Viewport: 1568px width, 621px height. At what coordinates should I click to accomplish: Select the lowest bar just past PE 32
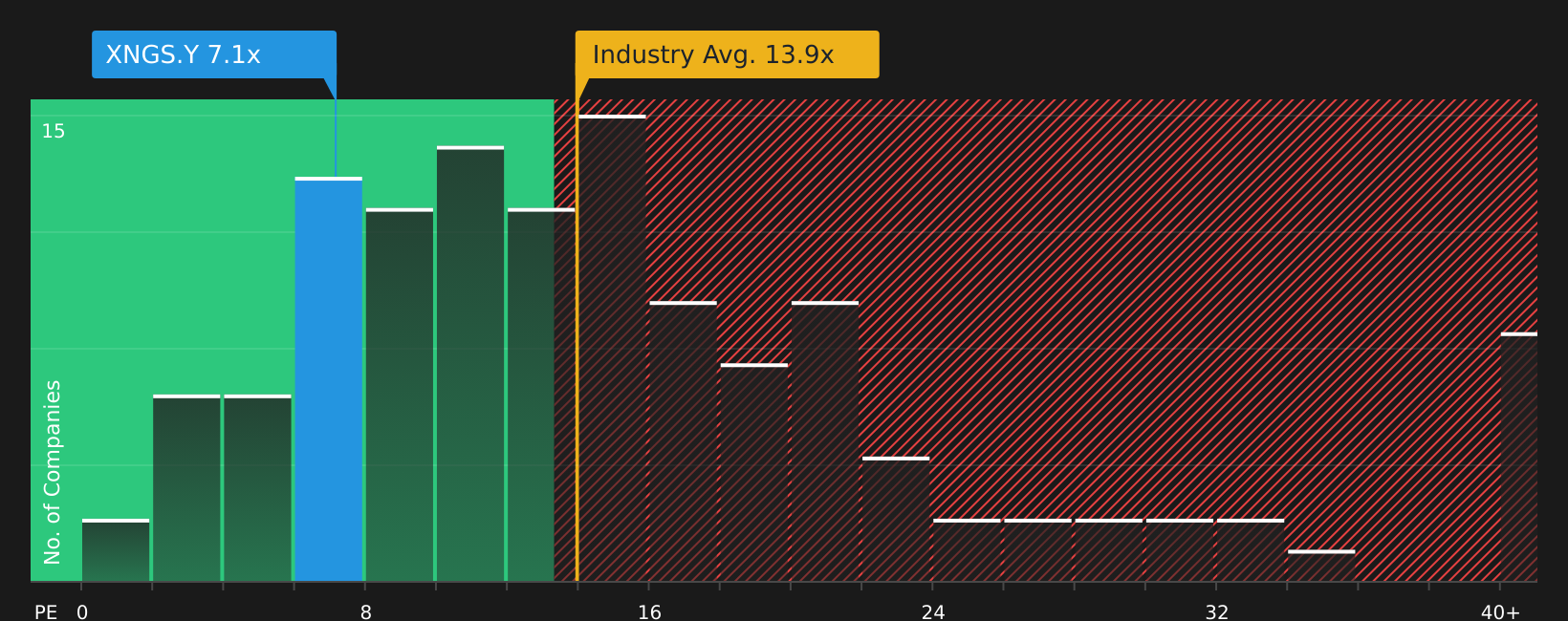1321,566
